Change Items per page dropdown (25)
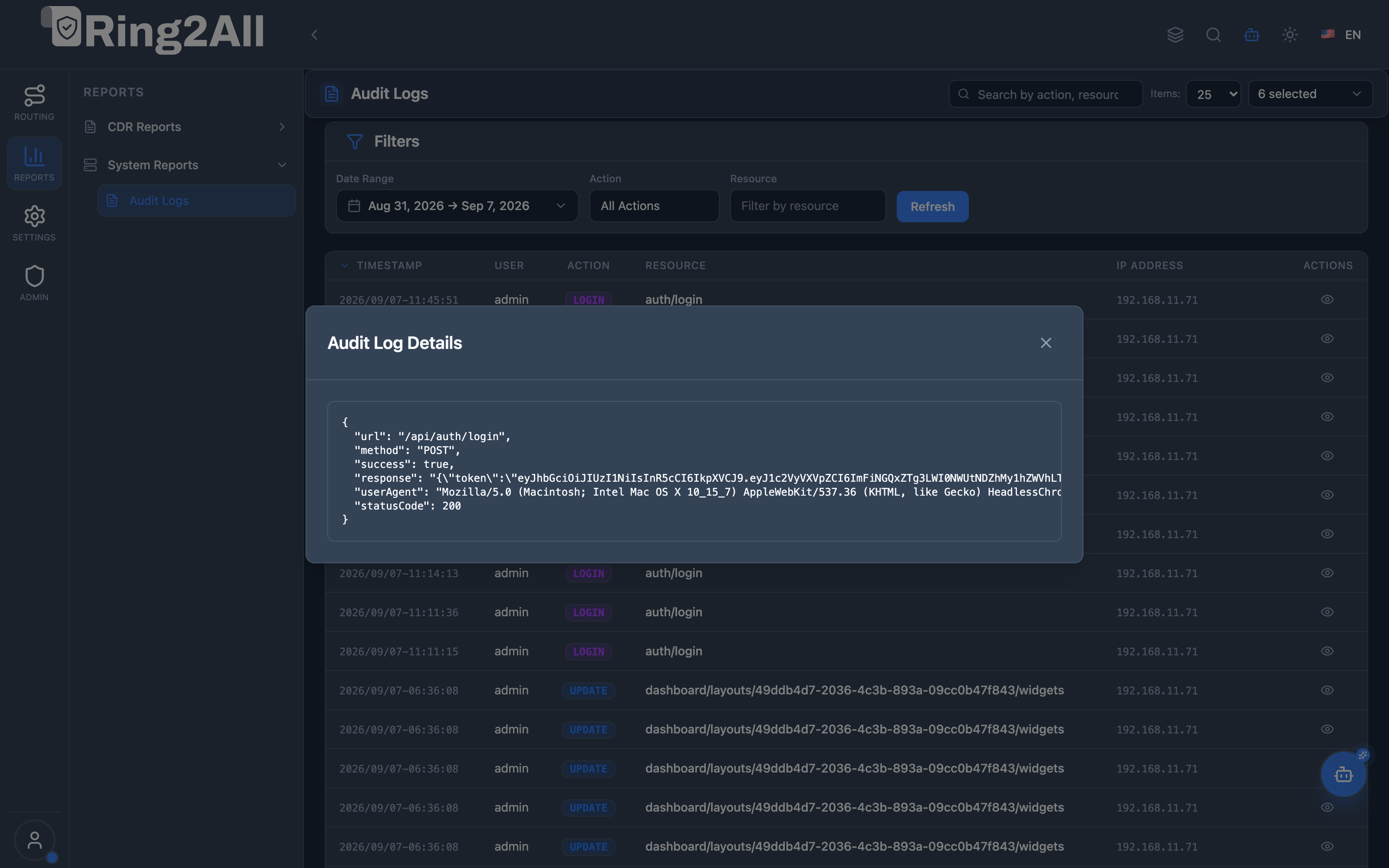This screenshot has width=1389, height=868. click(1213, 94)
